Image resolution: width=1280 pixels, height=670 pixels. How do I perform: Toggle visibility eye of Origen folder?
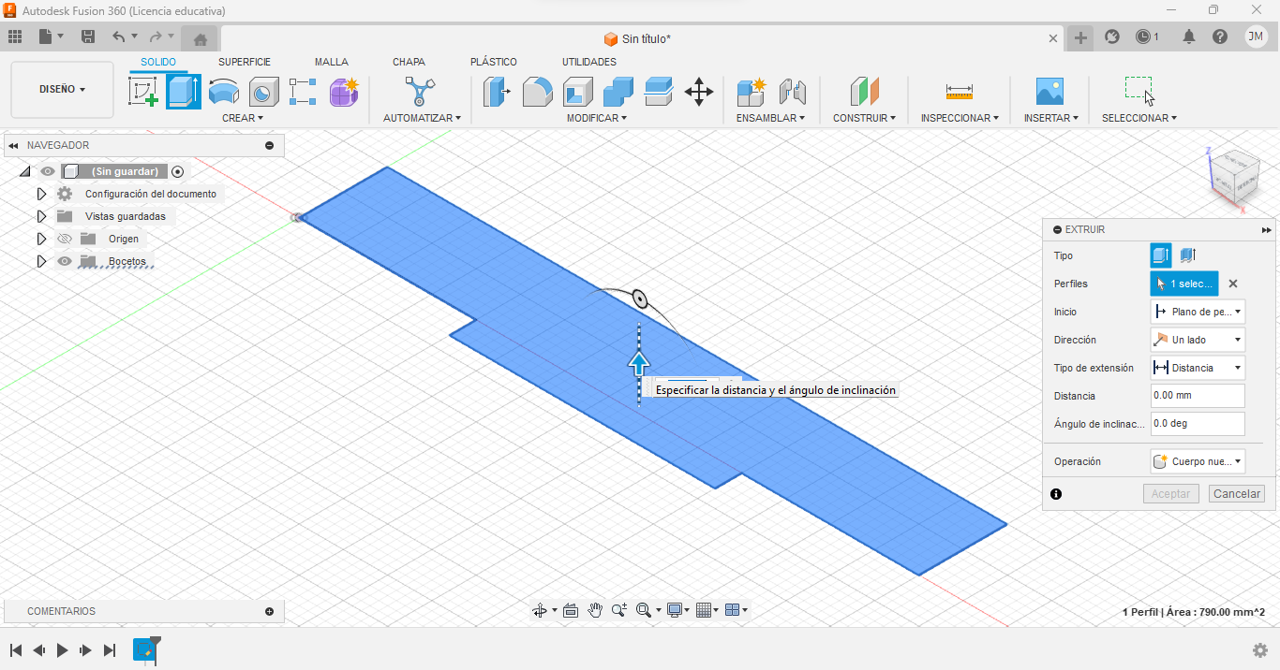(x=65, y=239)
